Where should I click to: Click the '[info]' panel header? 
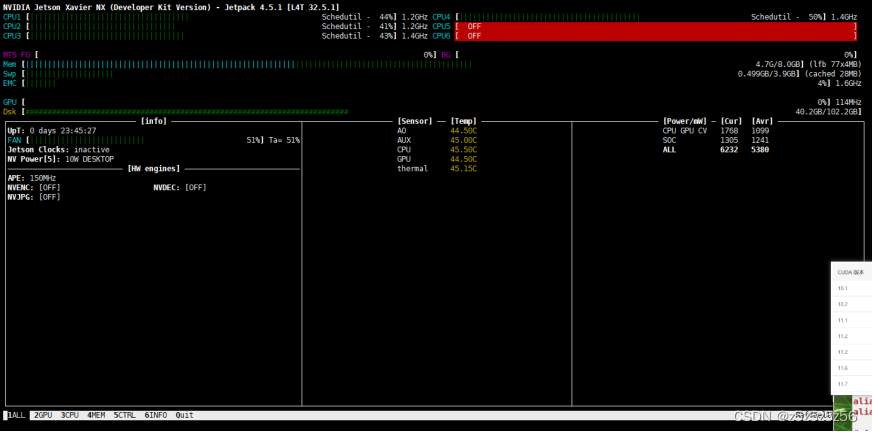[x=154, y=121]
